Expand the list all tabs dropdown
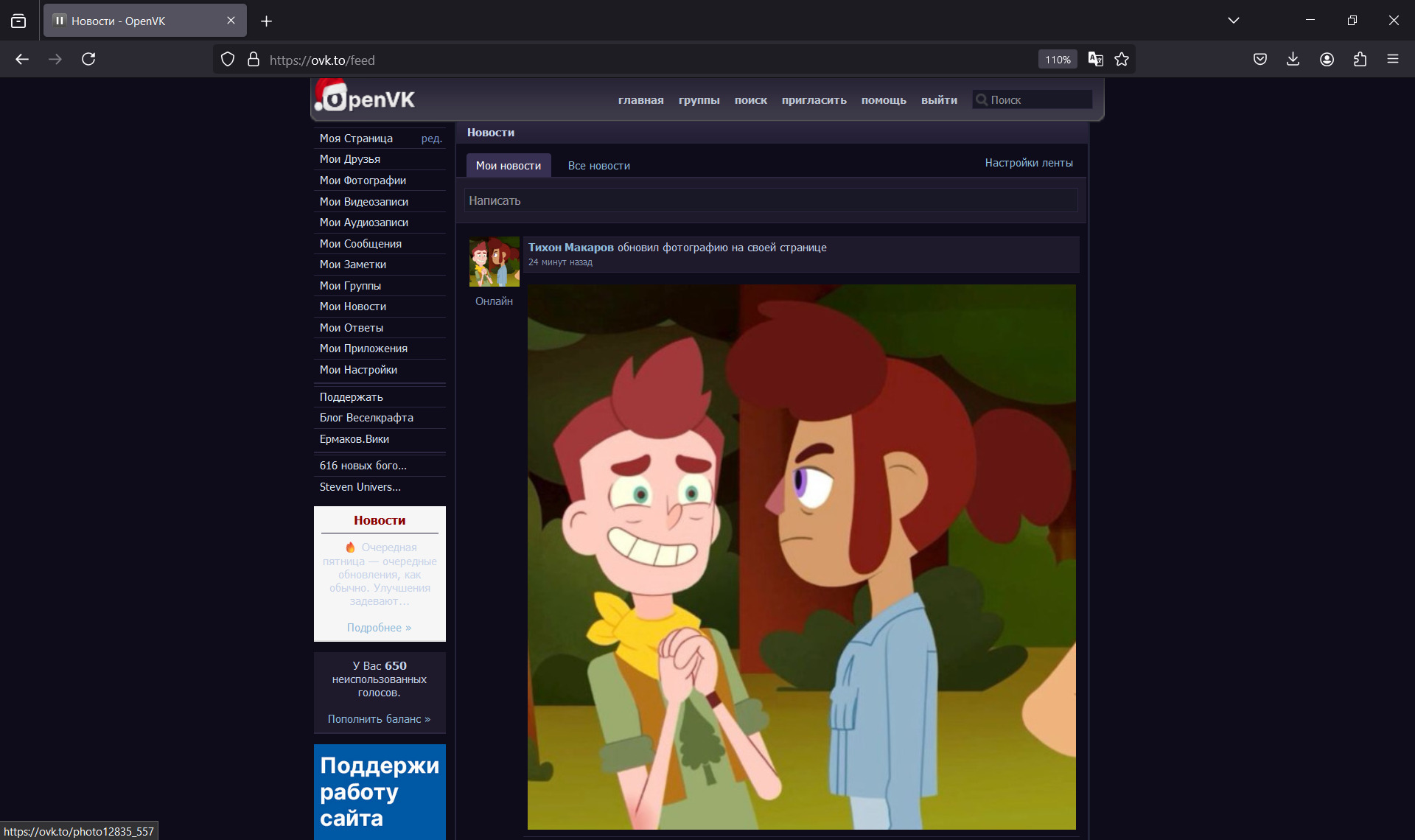Screen dimensions: 1415x840 (1233, 21)
